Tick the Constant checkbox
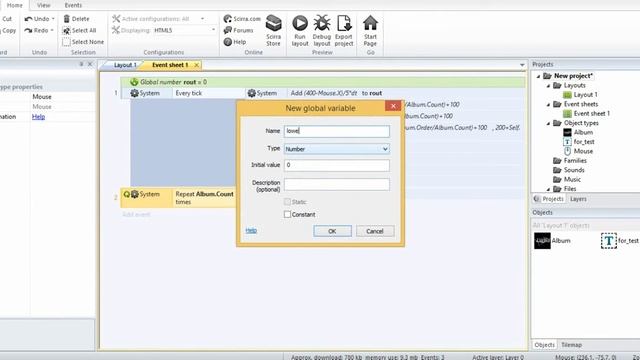Image resolution: width=640 pixels, height=360 pixels. (x=287, y=214)
